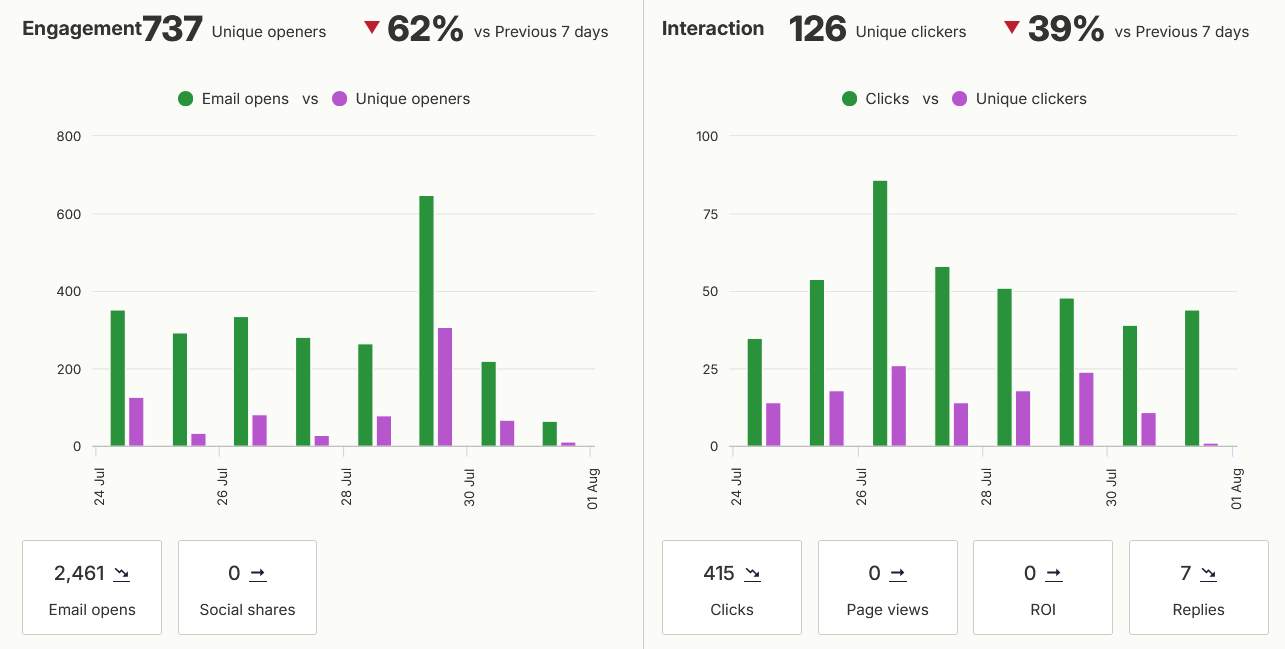
Task: Open the ROI metric card
Action: tap(1043, 587)
